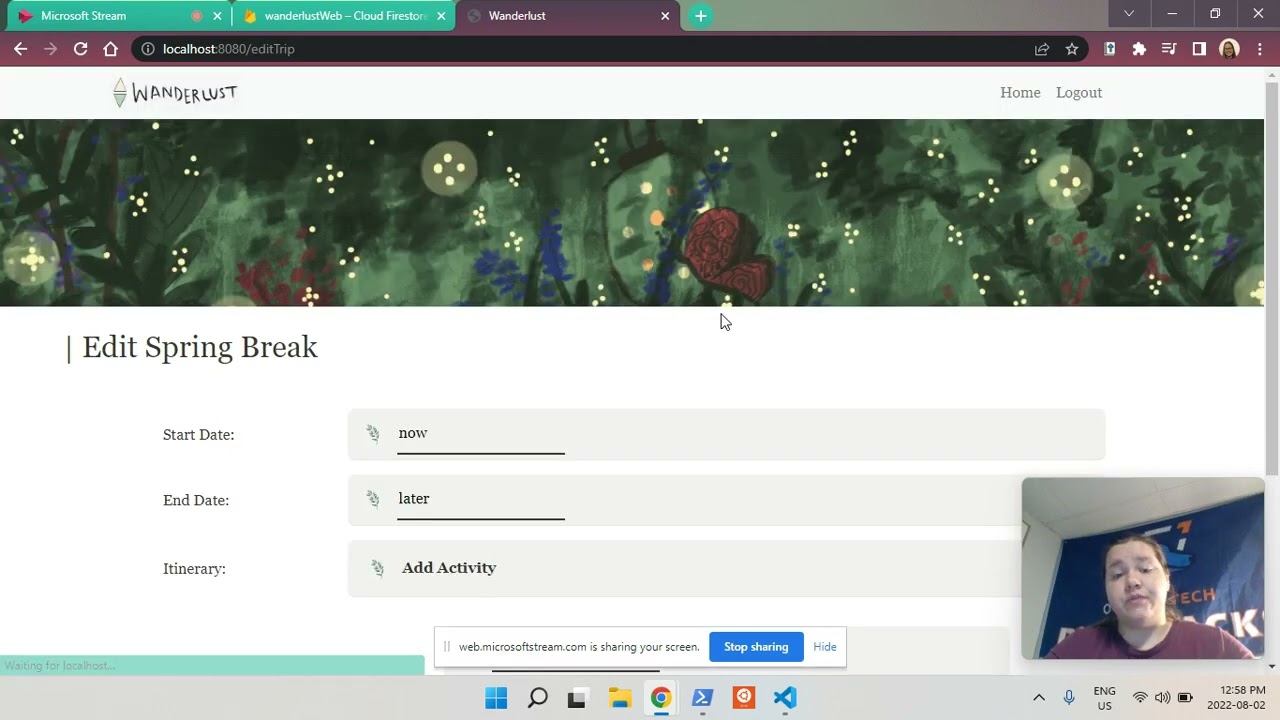Click the browser forward arrow

[50, 49]
